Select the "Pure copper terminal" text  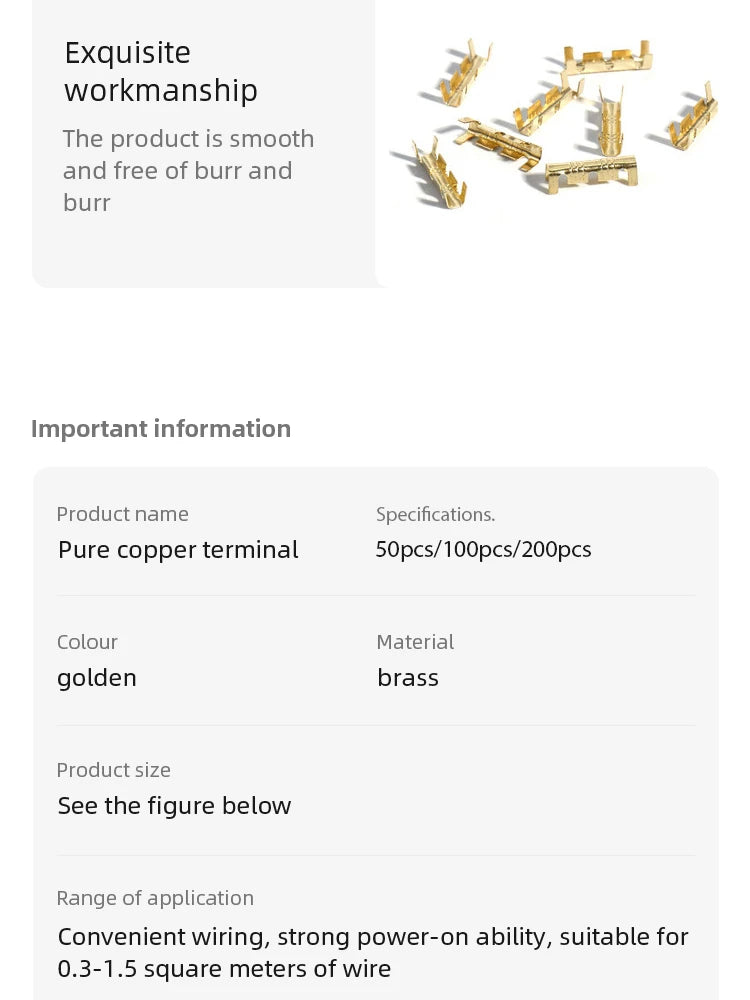click(178, 550)
